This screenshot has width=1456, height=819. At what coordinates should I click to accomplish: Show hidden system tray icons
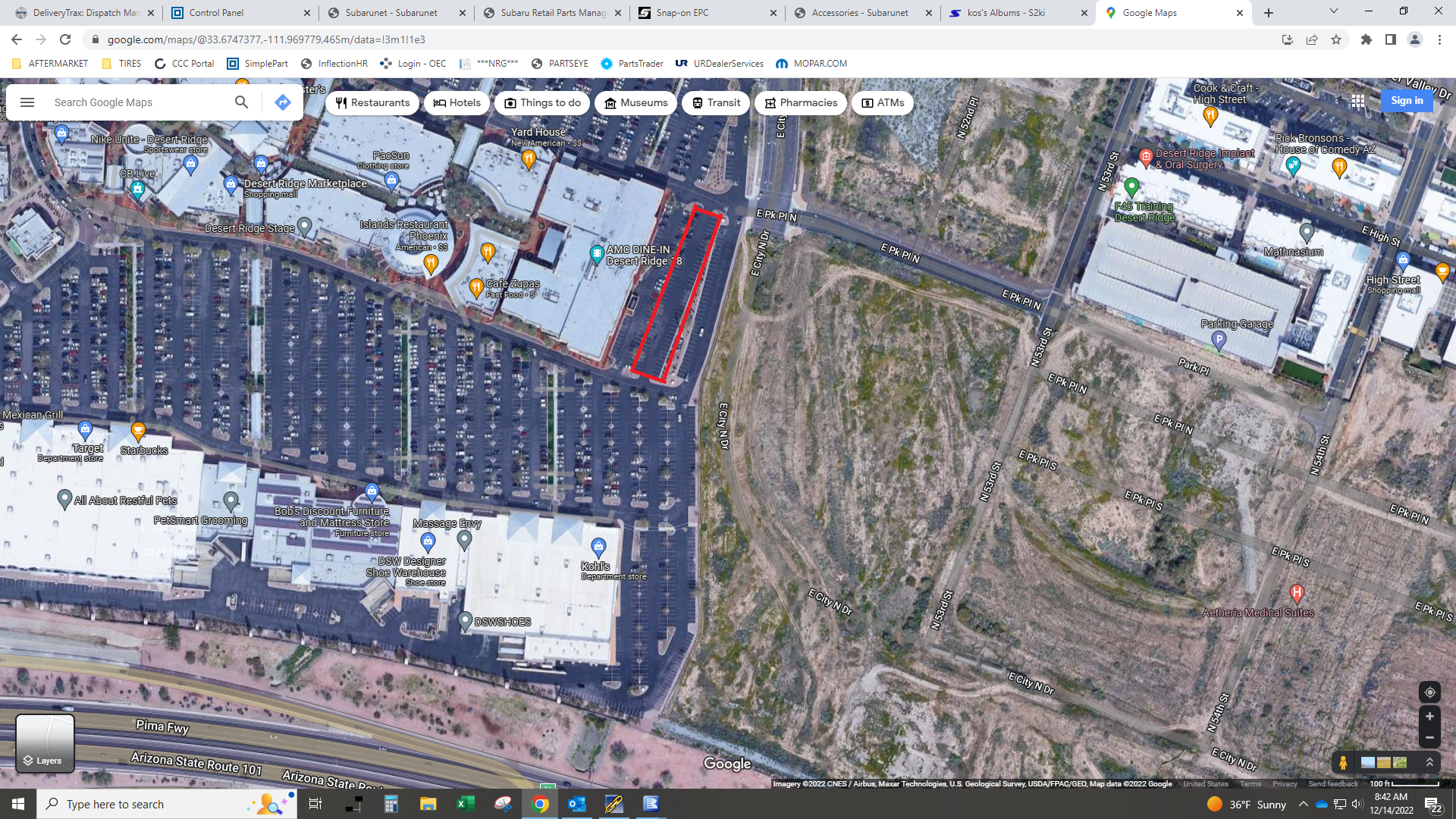click(x=1303, y=804)
